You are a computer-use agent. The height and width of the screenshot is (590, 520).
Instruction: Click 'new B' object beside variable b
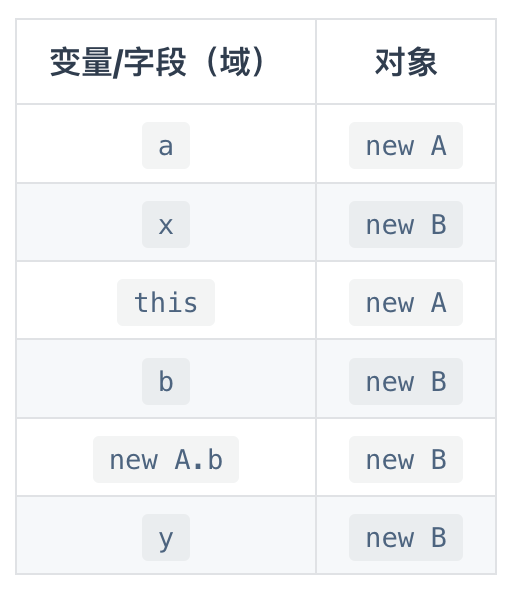pos(406,382)
